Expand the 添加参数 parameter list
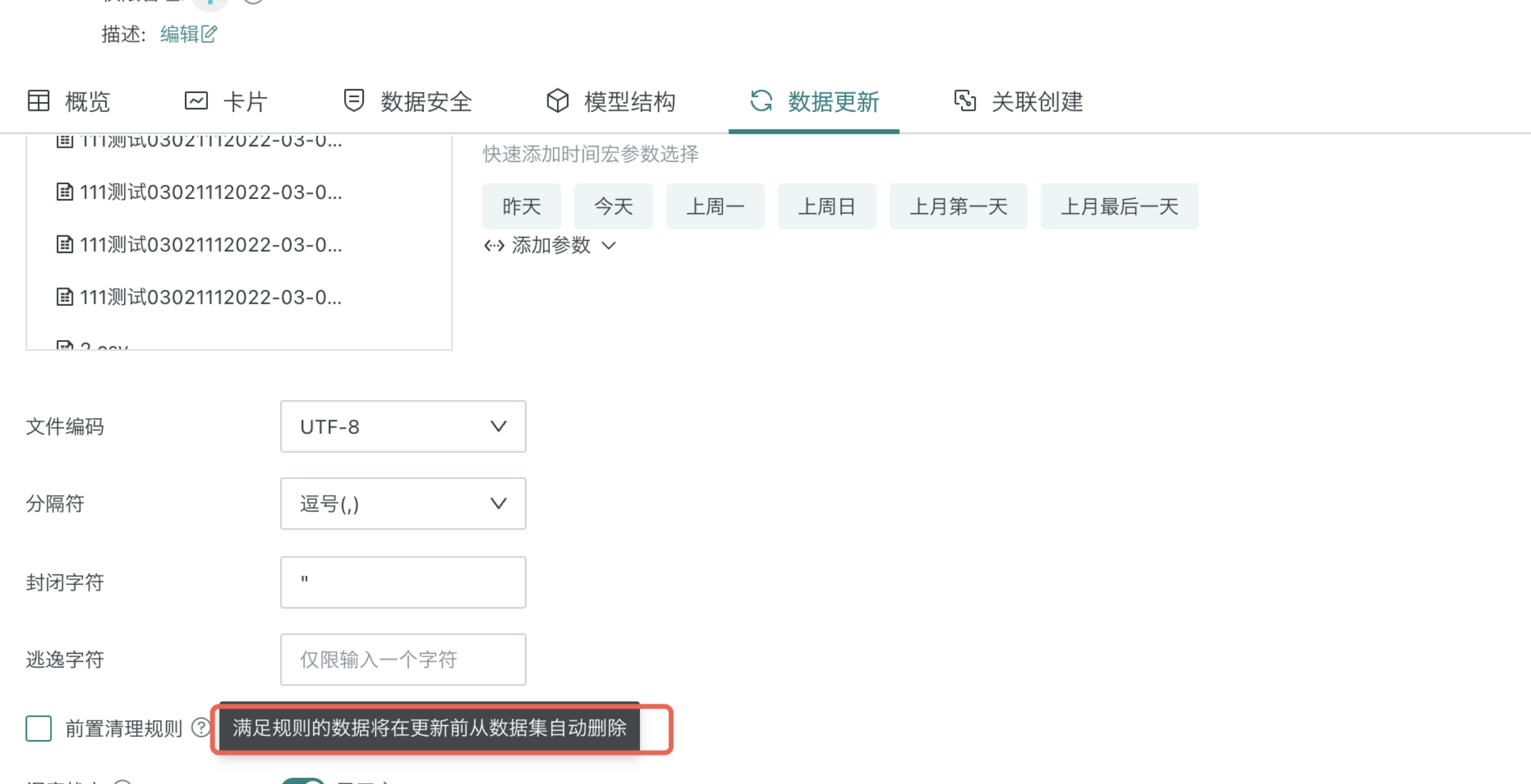This screenshot has height=784, width=1531. pyautogui.click(x=608, y=246)
